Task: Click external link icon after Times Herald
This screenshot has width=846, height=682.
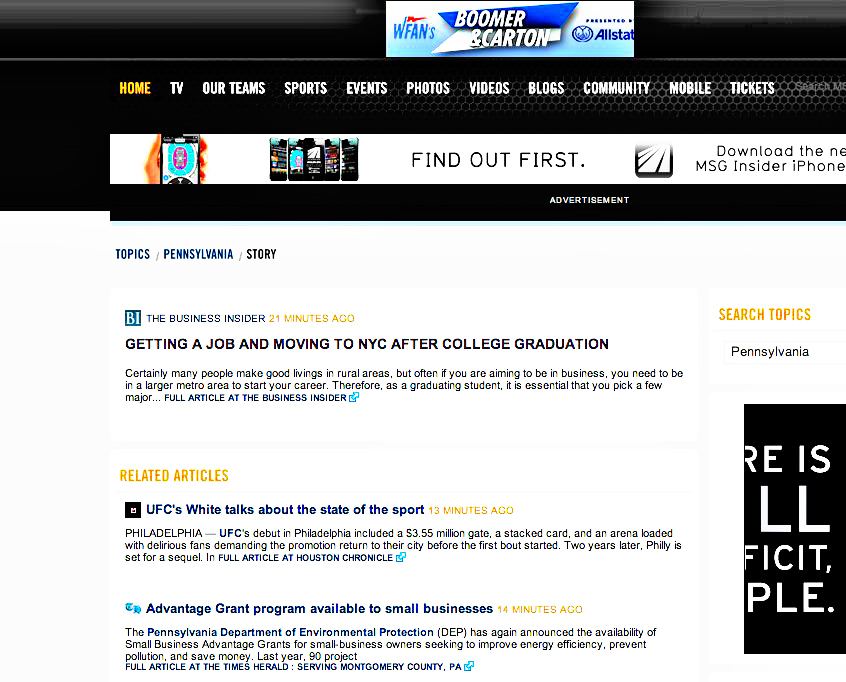Action: (x=469, y=666)
